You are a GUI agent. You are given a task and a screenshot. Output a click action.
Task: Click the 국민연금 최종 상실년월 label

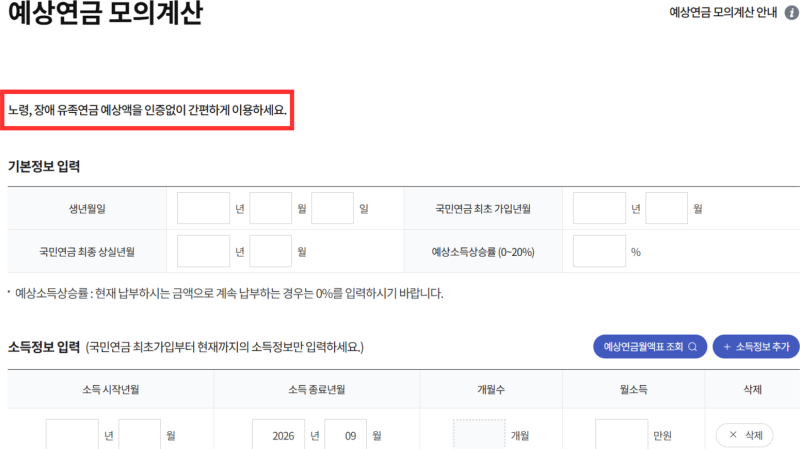click(x=87, y=251)
